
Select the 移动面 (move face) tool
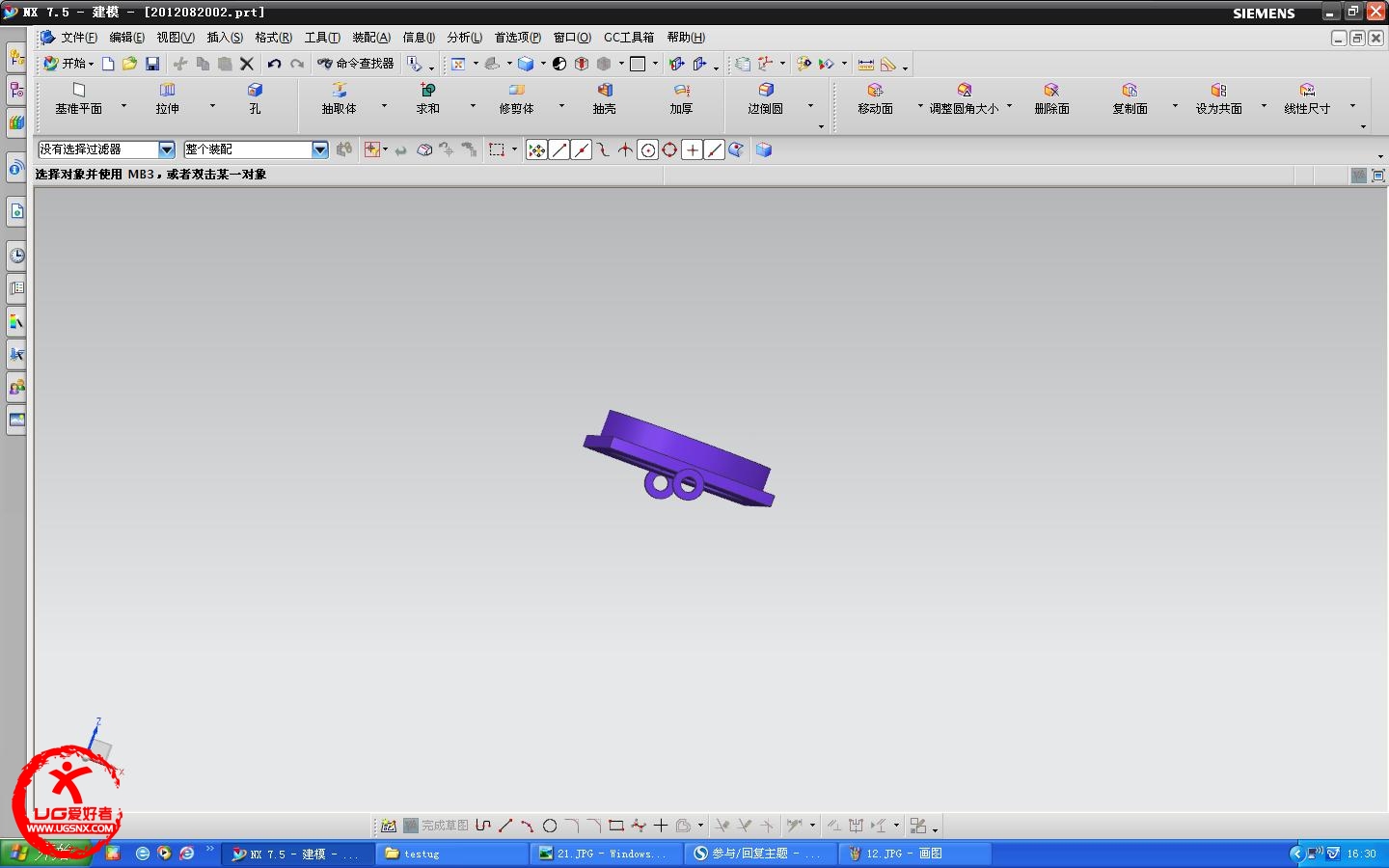(875, 99)
